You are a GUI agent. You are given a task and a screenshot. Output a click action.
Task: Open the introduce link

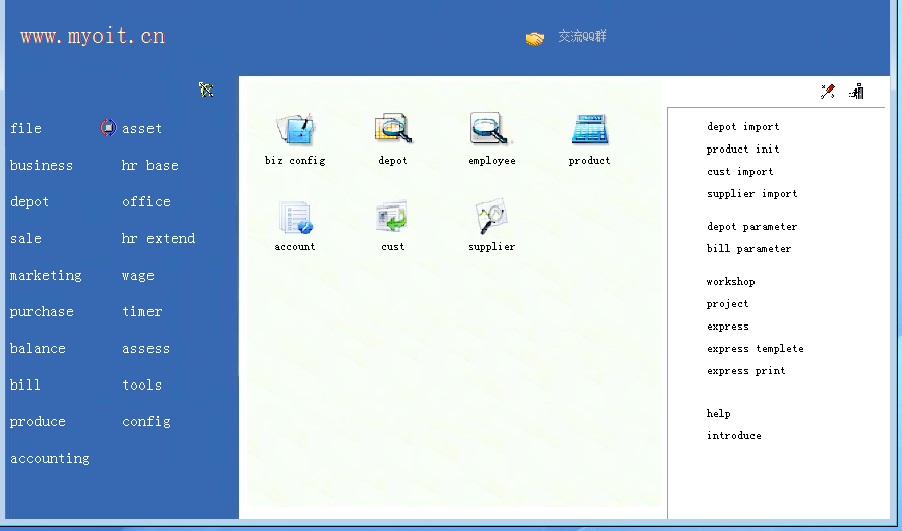[734, 436]
